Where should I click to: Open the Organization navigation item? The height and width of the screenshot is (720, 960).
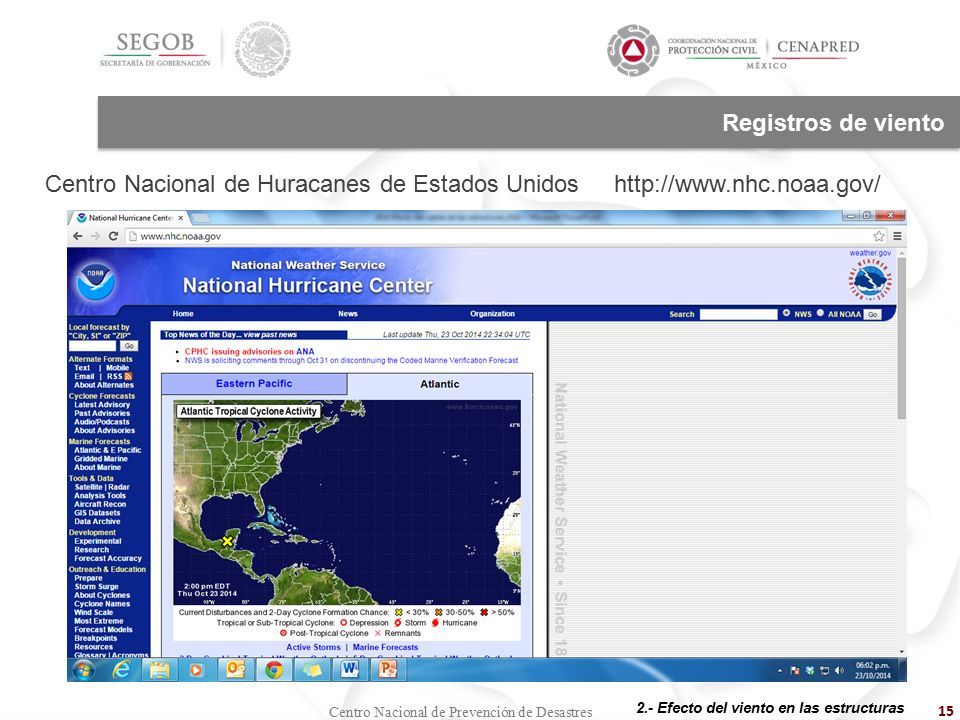[x=492, y=313]
